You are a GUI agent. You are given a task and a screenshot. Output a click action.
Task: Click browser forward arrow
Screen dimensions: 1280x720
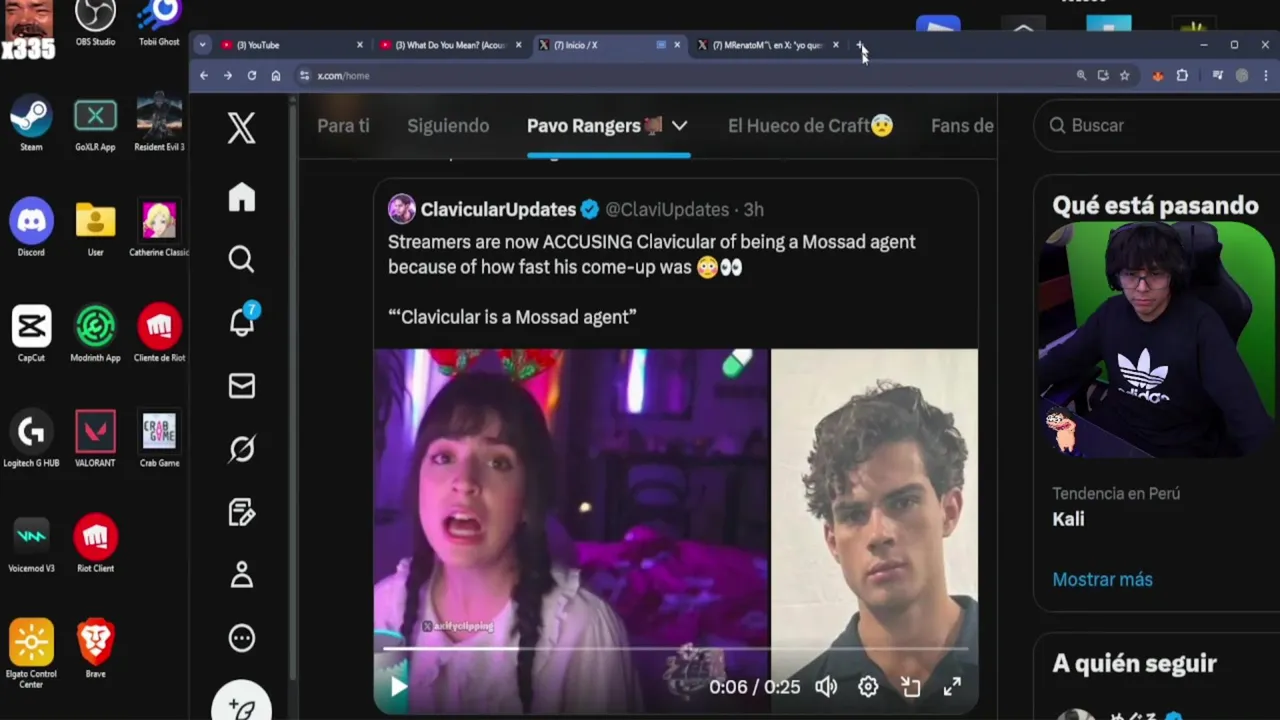tap(228, 75)
